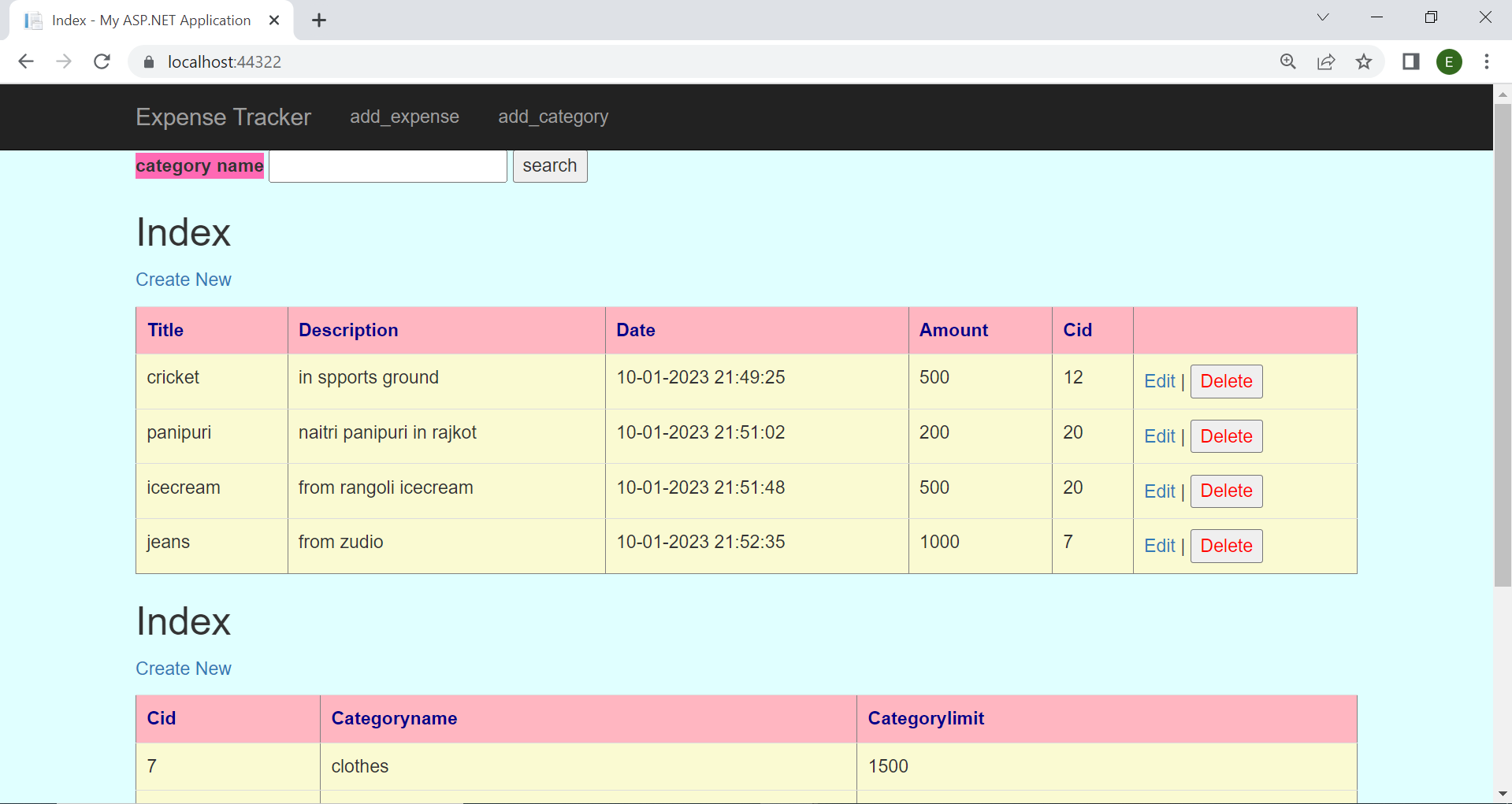Image resolution: width=1512 pixels, height=804 pixels.
Task: Delete the panipuri expense
Action: 1226,436
